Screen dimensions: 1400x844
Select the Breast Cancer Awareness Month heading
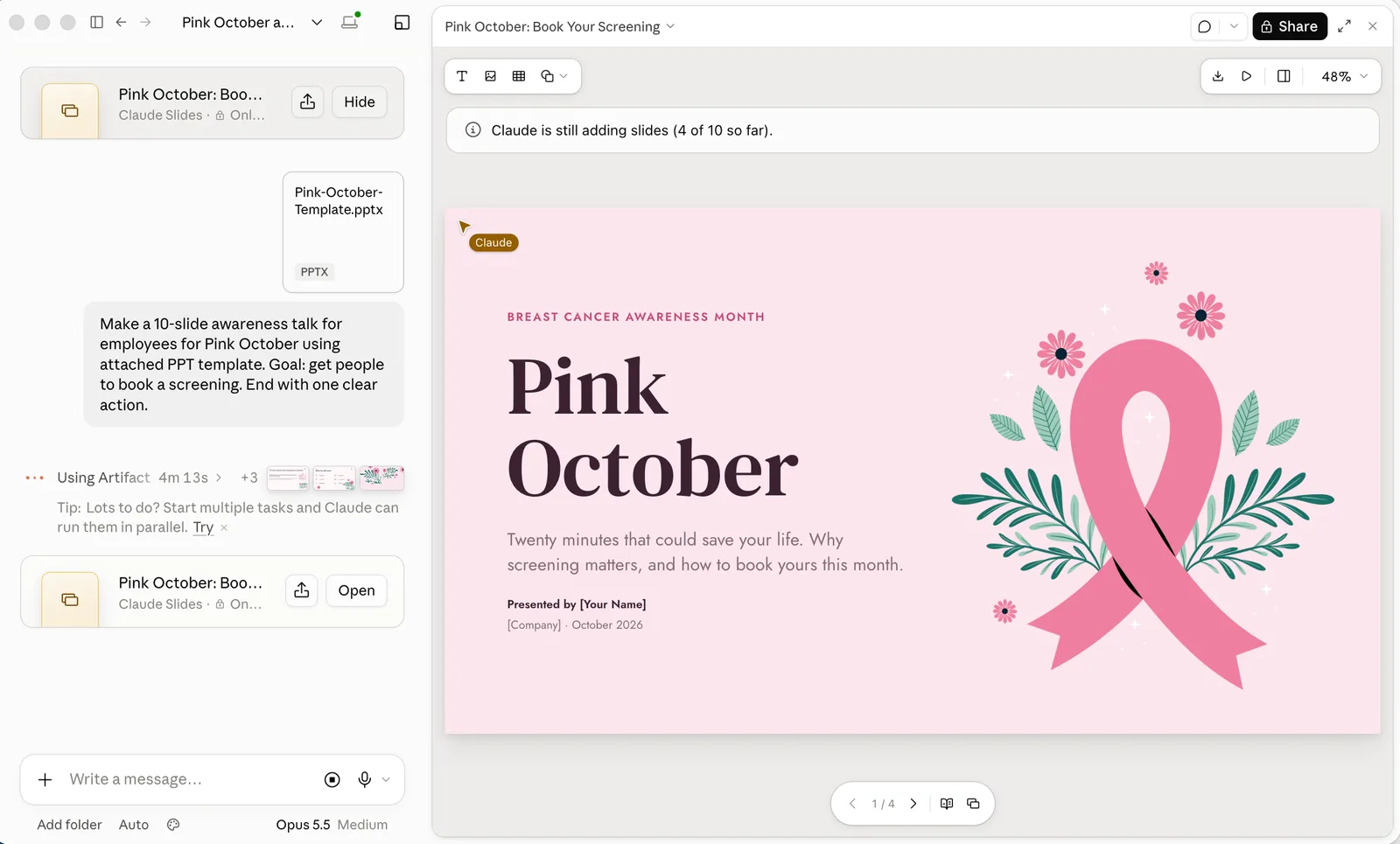[636, 317]
